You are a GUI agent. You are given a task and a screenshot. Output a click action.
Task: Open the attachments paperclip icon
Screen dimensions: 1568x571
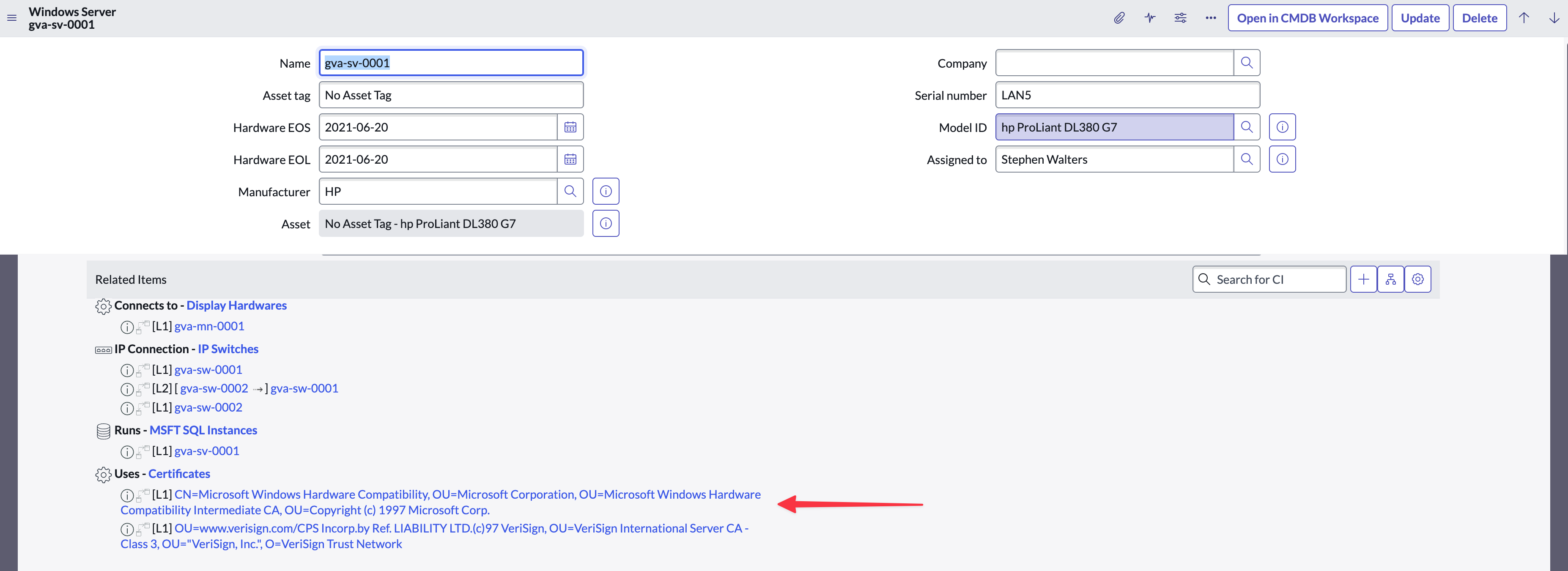[1119, 18]
